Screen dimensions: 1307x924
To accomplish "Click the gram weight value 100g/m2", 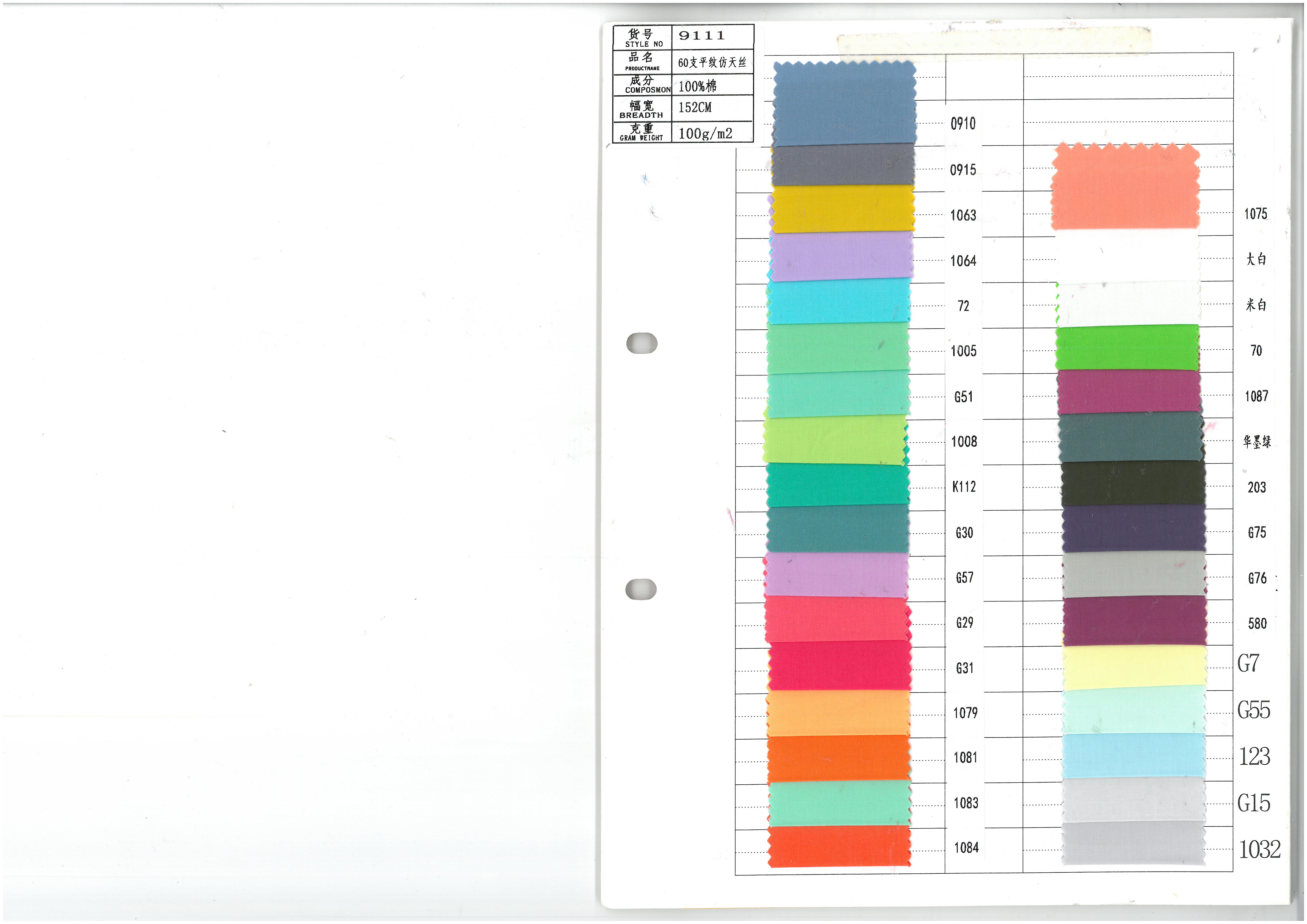I will 705,133.
